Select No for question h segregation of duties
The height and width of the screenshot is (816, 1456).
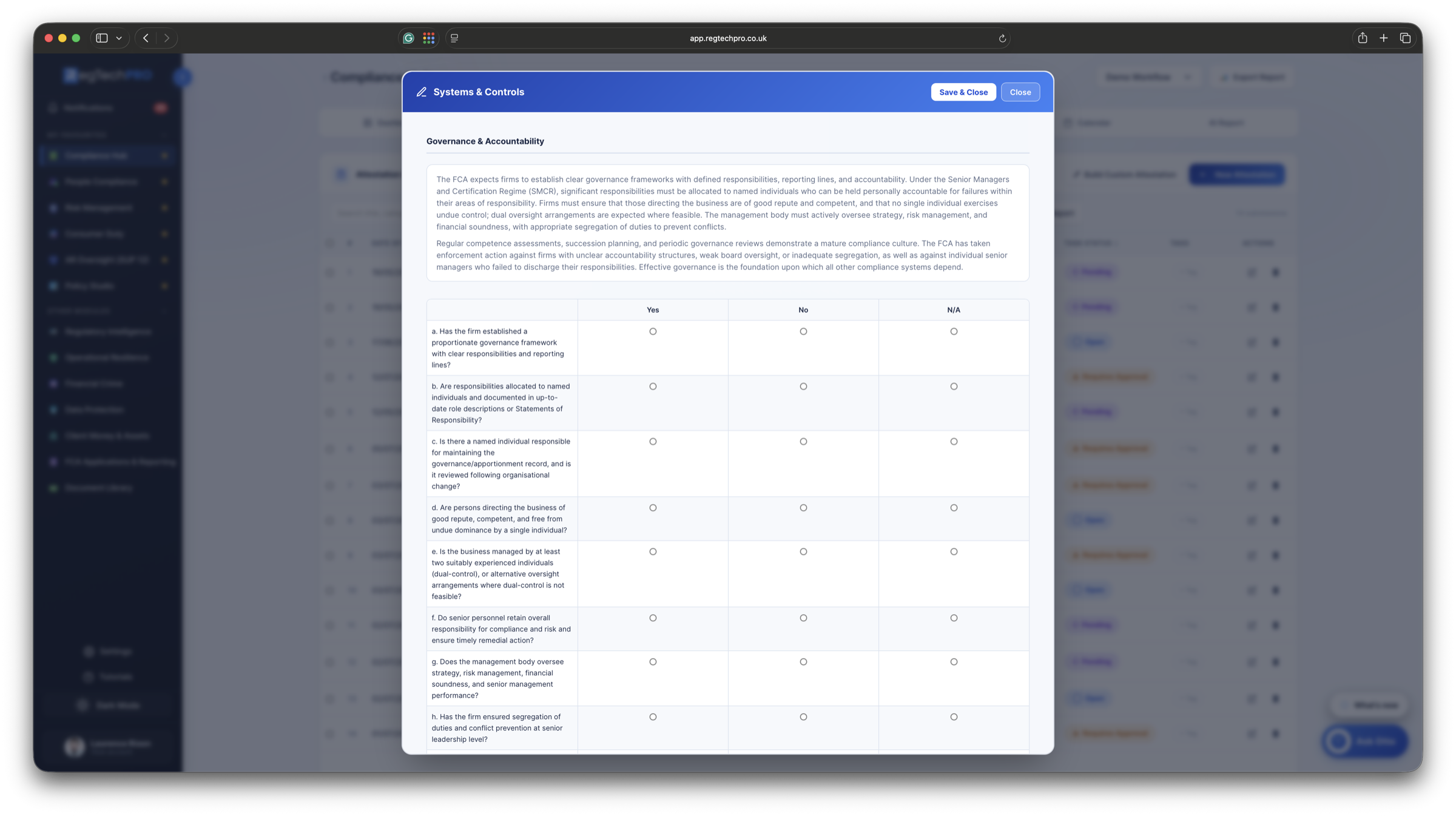803,717
